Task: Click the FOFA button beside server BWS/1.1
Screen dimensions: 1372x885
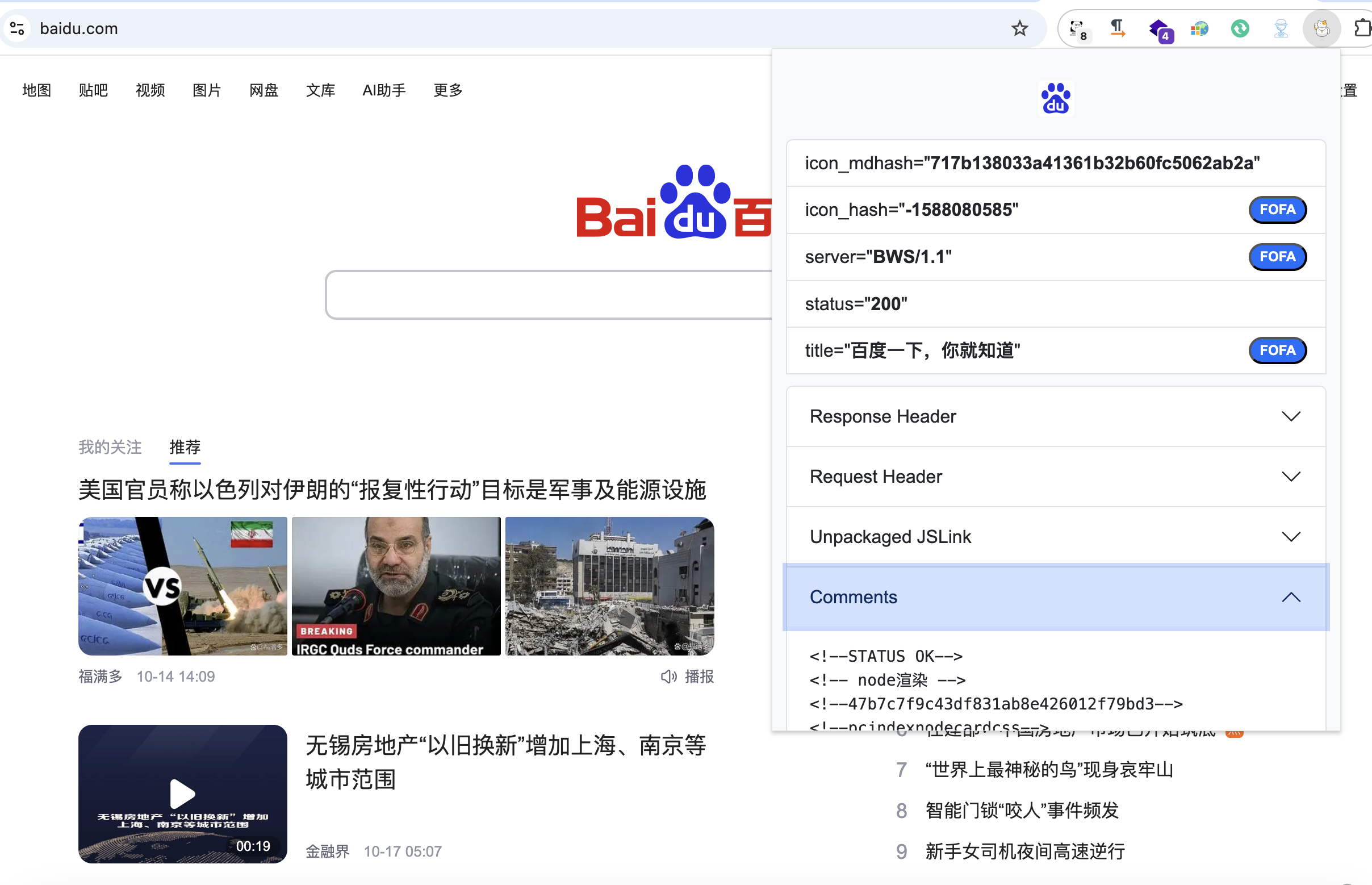Action: pos(1277,257)
